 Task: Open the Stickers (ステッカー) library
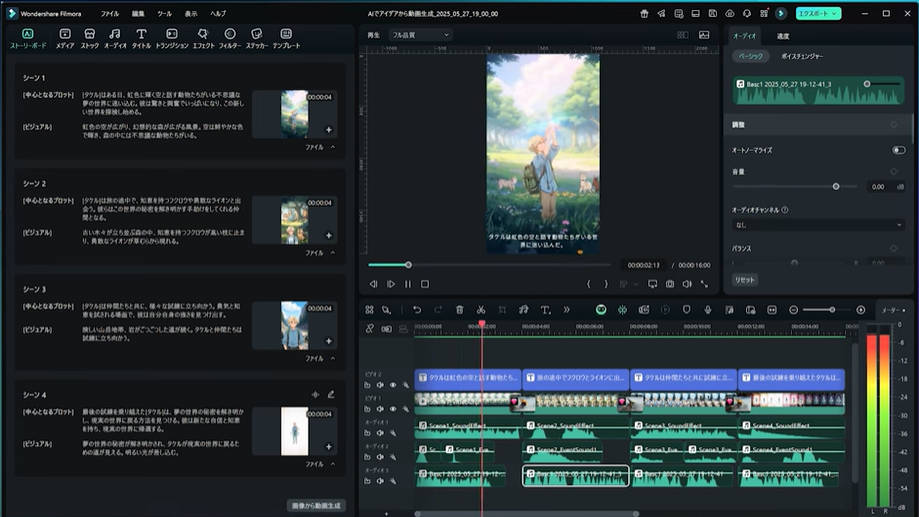(x=257, y=38)
